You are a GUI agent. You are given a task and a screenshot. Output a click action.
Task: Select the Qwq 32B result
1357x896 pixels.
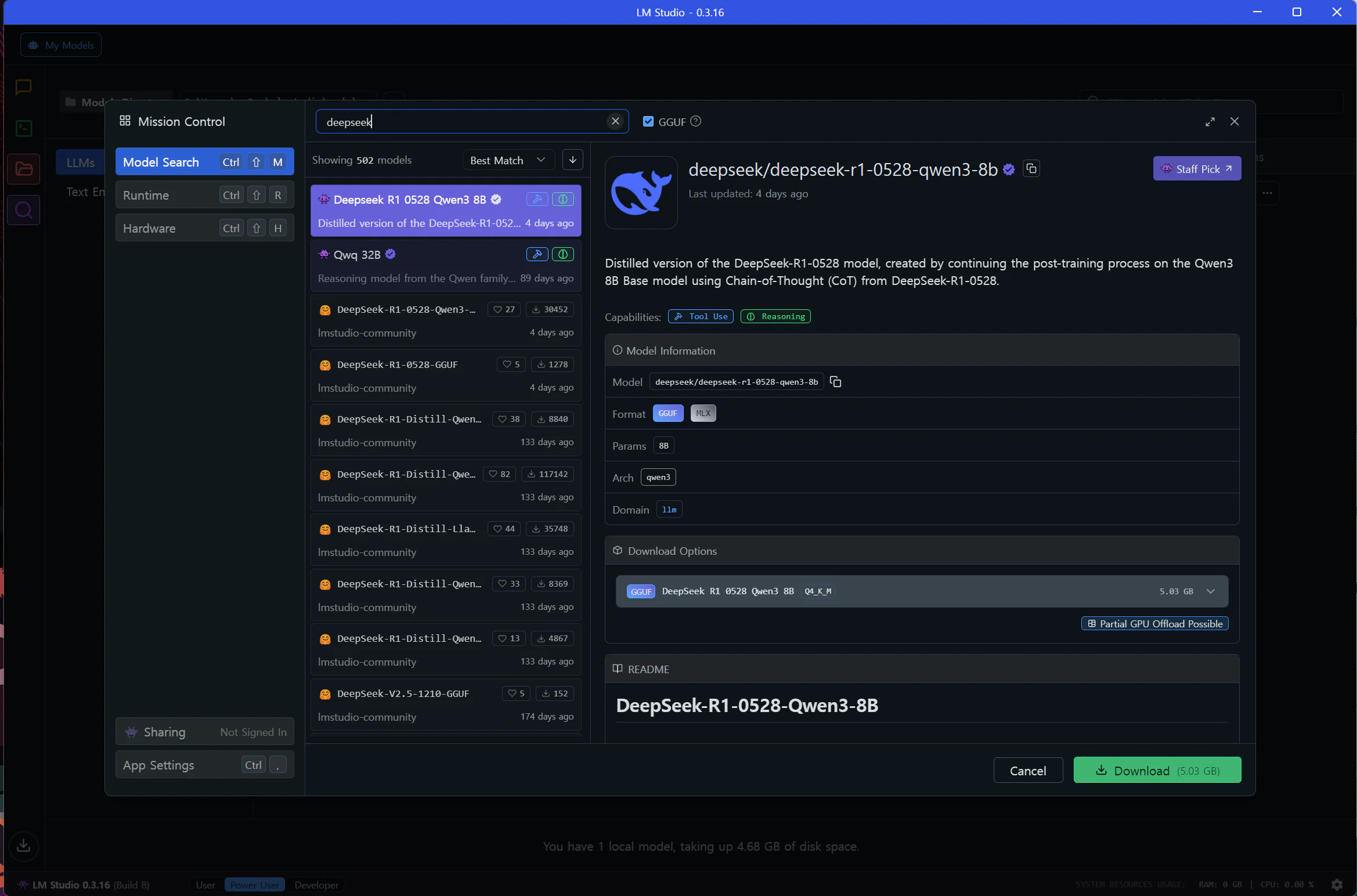pyautogui.click(x=446, y=266)
